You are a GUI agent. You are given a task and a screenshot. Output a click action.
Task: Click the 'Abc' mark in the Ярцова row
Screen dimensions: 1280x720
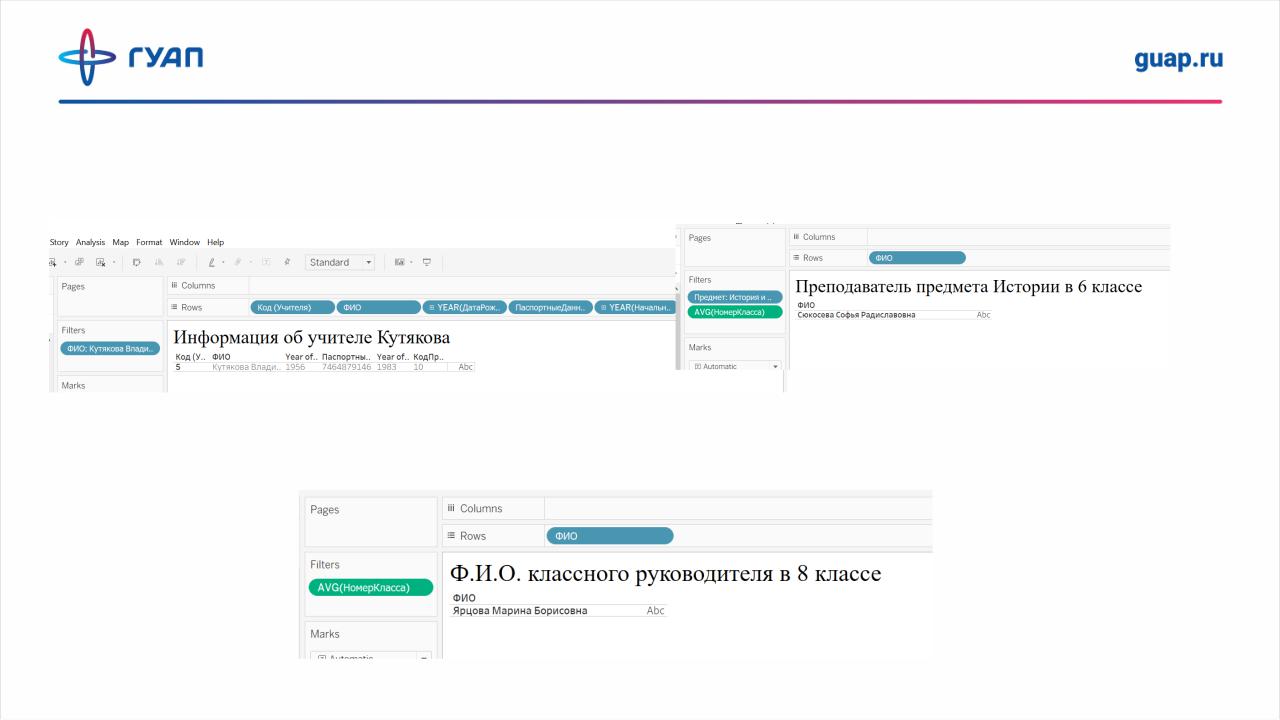655,610
